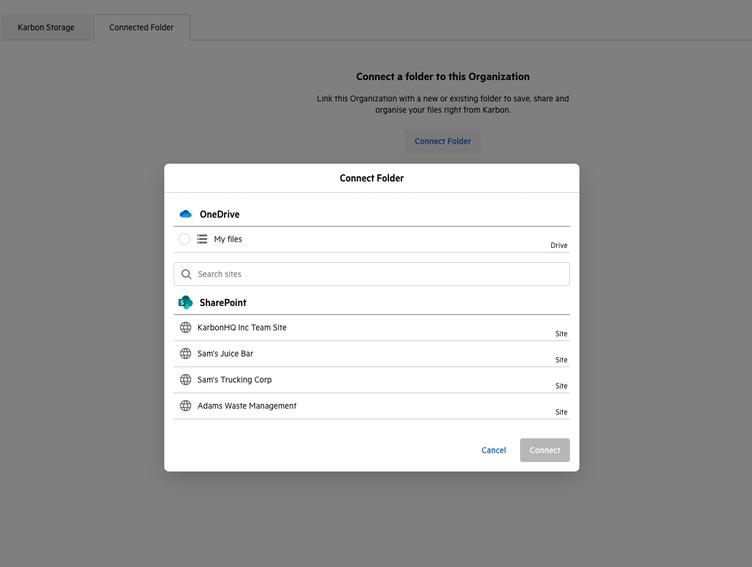Select the My files radio button
This screenshot has width=752, height=567.
coord(184,239)
